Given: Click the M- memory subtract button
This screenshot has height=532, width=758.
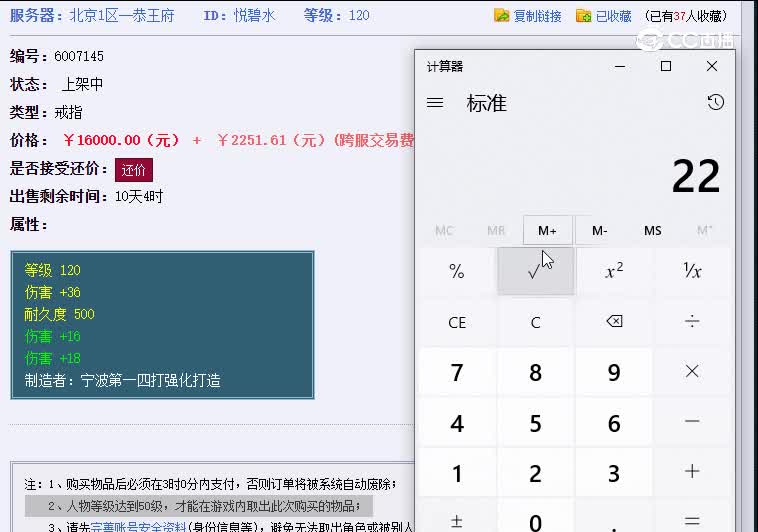Looking at the screenshot, I should click(599, 231).
